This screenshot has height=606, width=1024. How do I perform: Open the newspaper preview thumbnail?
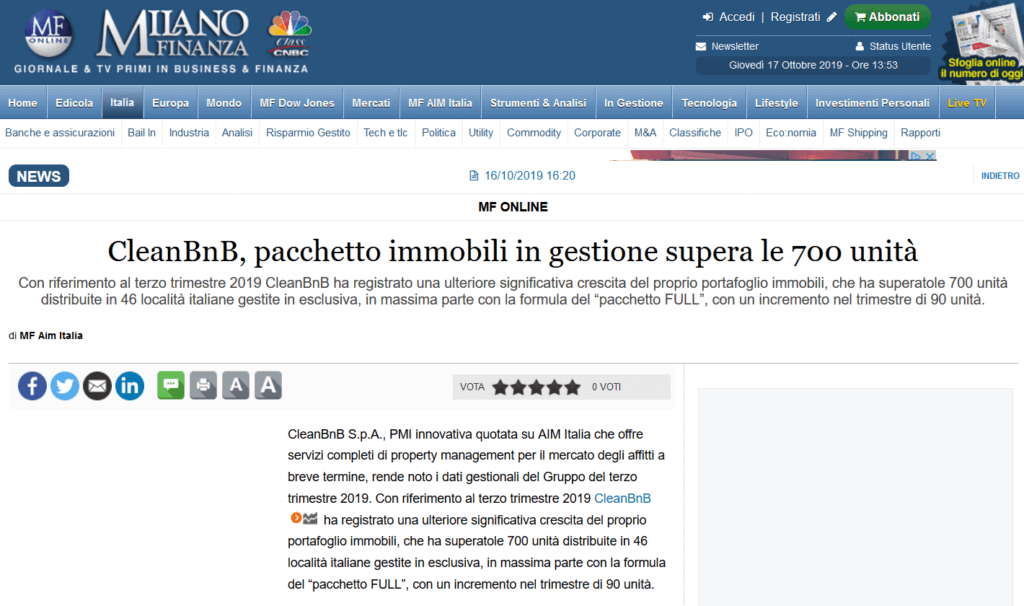pyautogui.click(x=982, y=42)
